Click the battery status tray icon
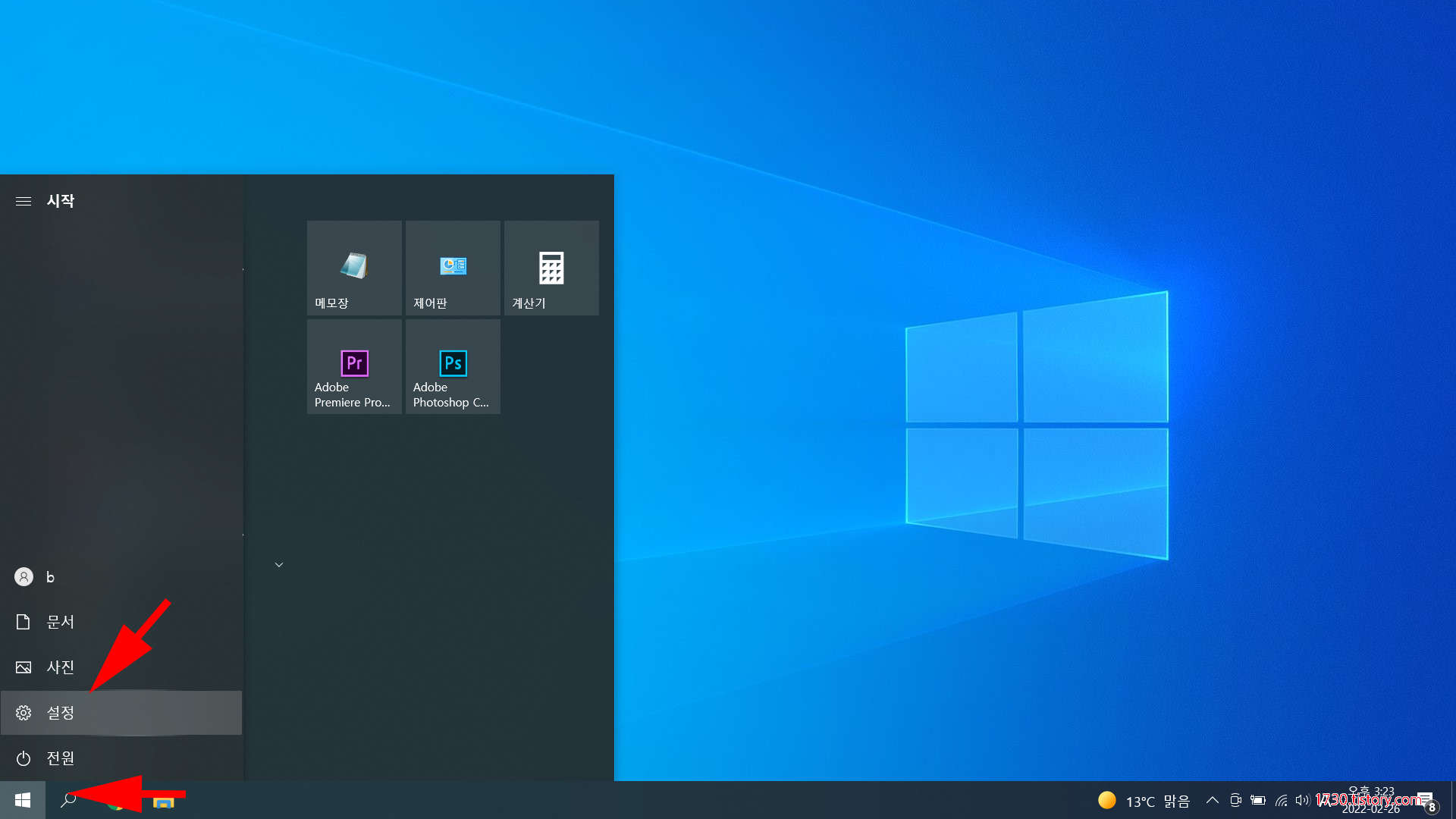 [x=1258, y=800]
